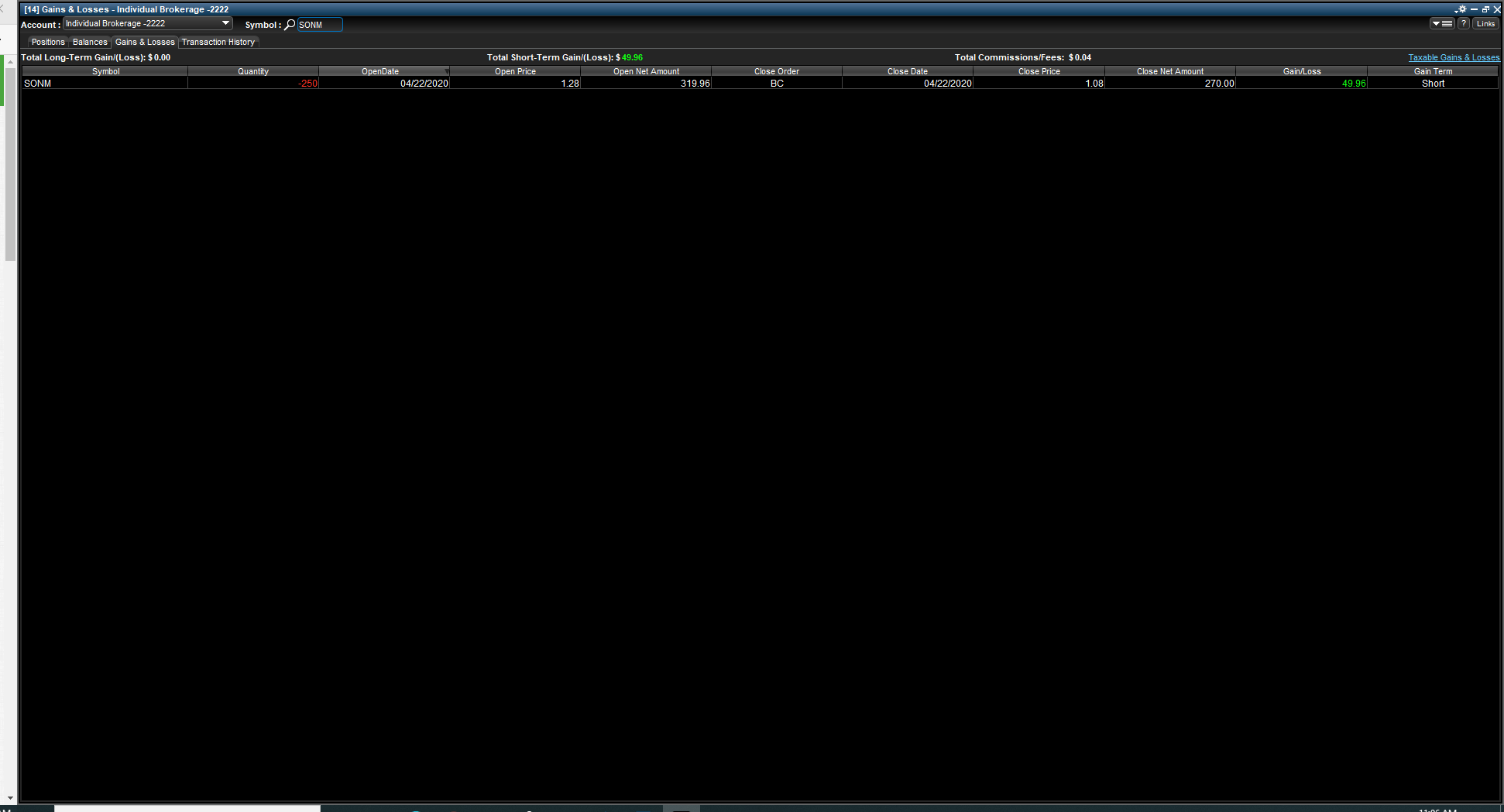
Task: Sort by the Close Order column header
Action: 777,71
